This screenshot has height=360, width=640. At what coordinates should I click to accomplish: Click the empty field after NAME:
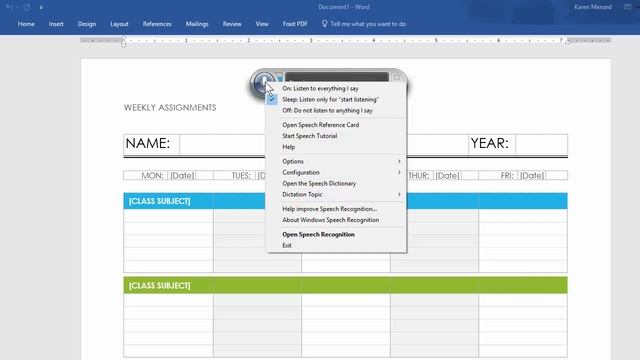pyautogui.click(x=222, y=144)
